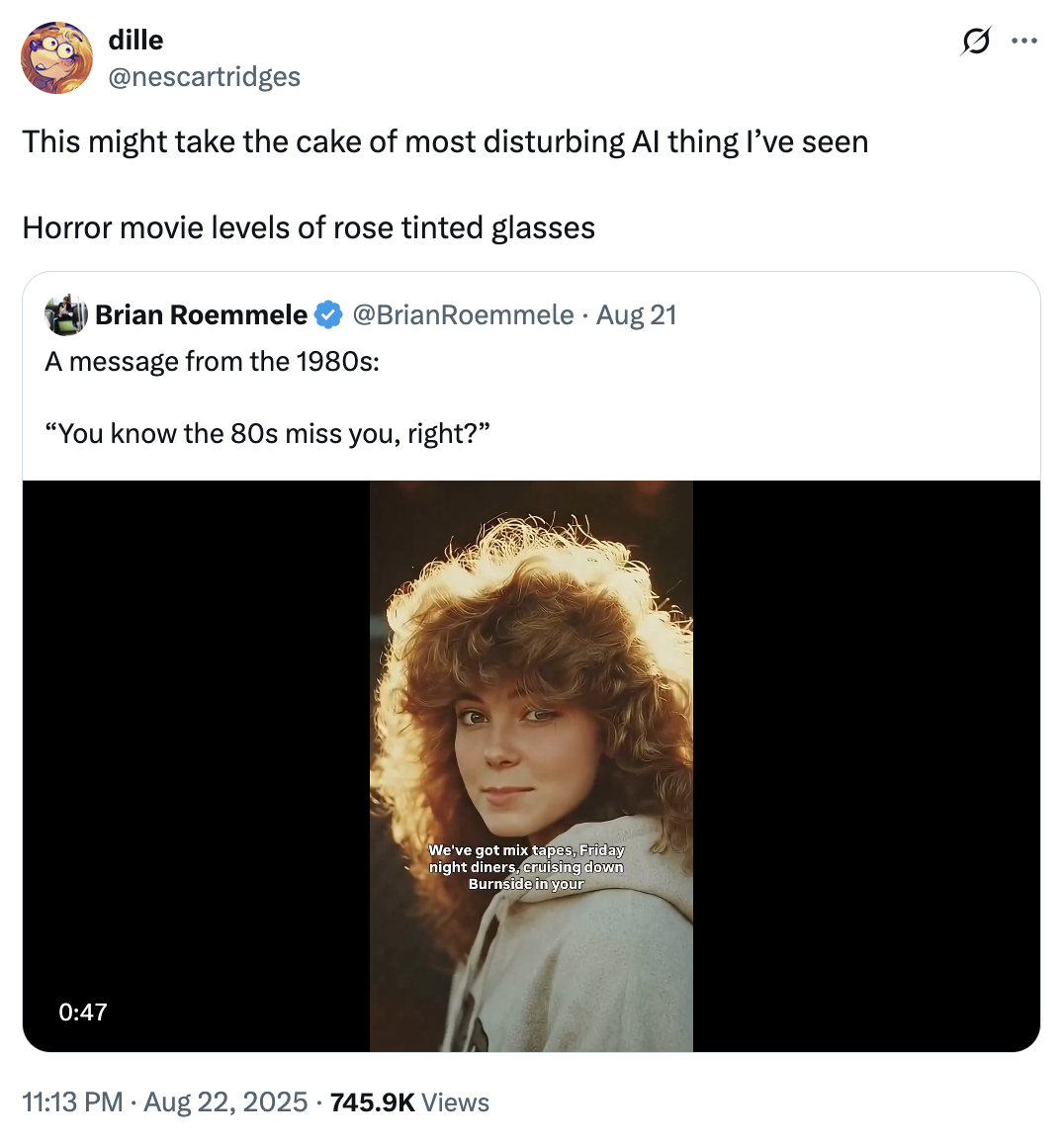Click Brian Roemmele's small profile picture
1064x1143 pixels.
coord(66,314)
